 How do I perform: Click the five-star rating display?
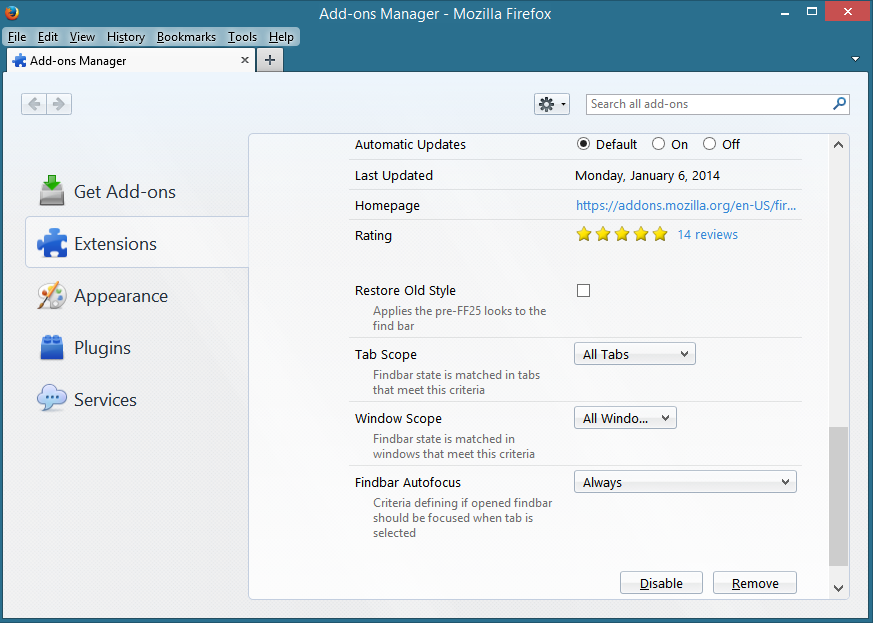pyautogui.click(x=622, y=234)
